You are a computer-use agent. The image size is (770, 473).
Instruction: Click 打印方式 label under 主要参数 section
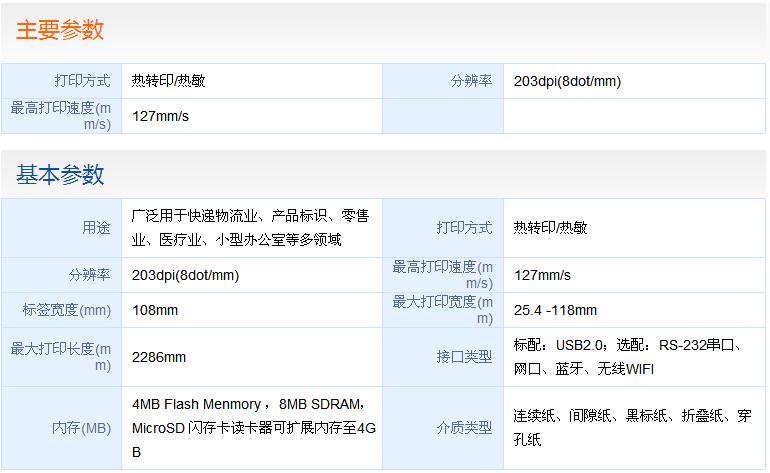(82, 81)
